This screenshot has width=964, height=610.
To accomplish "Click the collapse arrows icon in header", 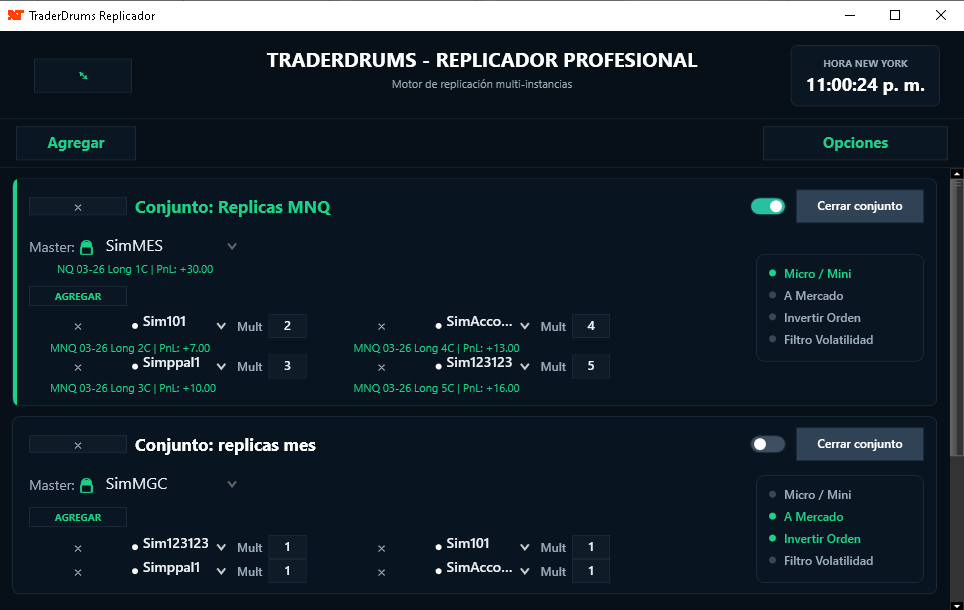I will 83,76.
